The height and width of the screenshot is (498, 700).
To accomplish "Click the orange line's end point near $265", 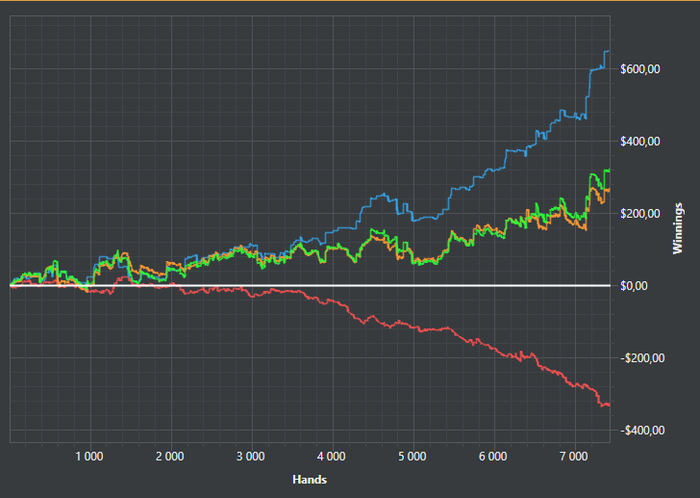I will click(609, 190).
